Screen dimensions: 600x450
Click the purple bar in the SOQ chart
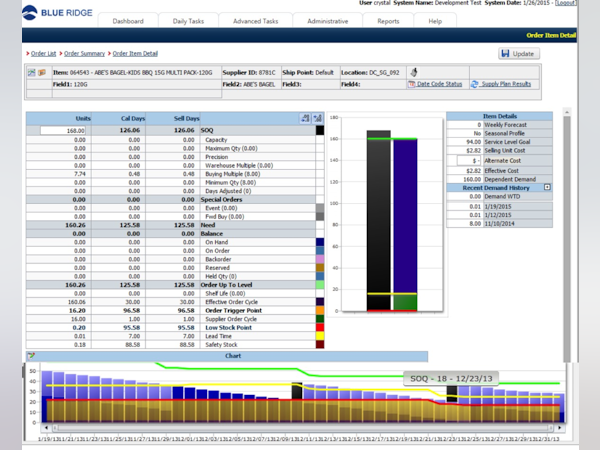(405, 216)
